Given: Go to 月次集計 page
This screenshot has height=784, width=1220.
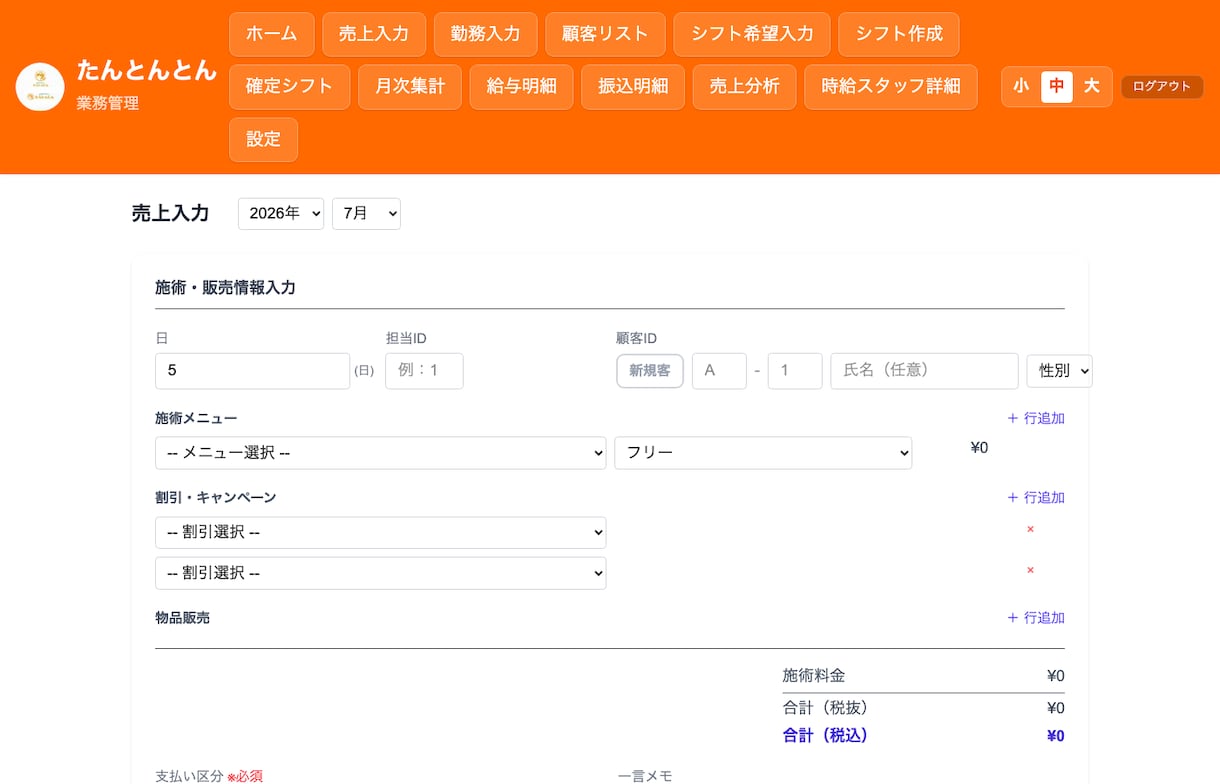Looking at the screenshot, I should [410, 87].
